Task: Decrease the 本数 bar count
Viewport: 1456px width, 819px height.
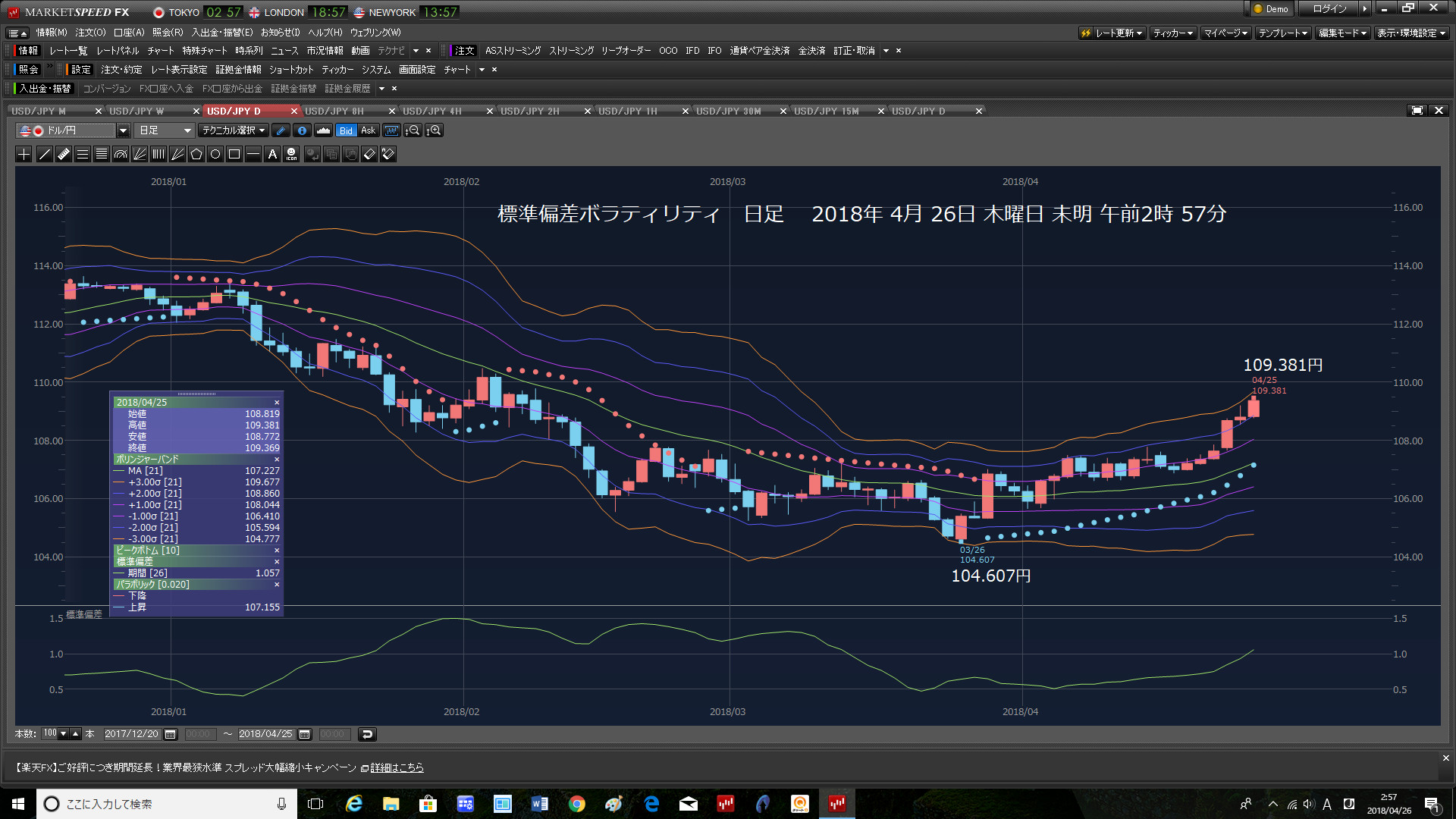Action: point(64,734)
